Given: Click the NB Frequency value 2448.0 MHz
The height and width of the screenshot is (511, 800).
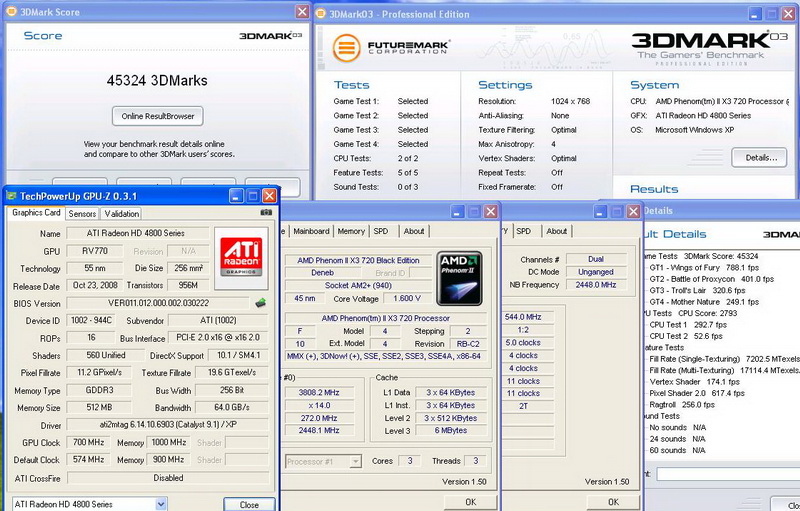Looking at the screenshot, I should (595, 285).
